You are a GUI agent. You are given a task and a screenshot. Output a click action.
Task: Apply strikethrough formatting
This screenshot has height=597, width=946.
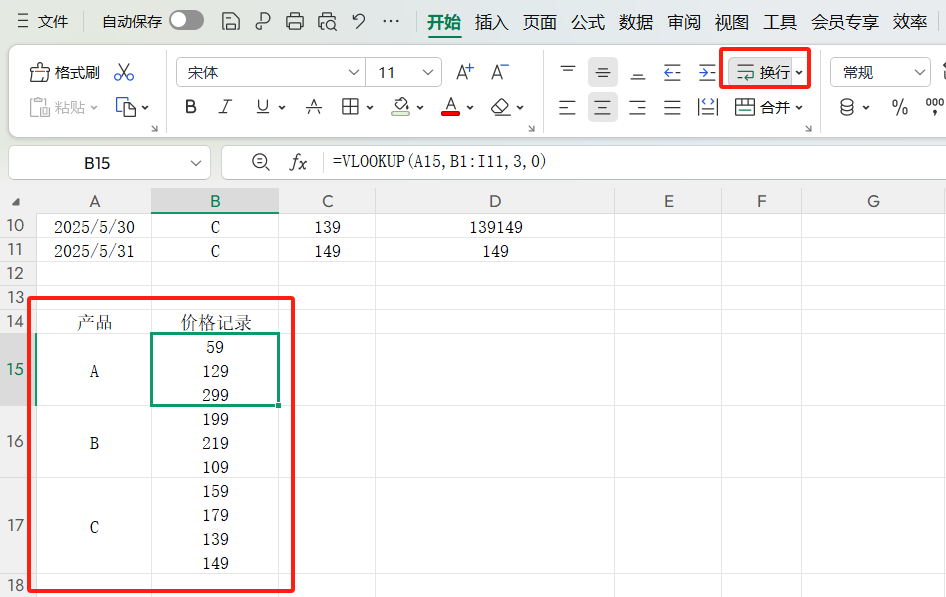click(314, 107)
